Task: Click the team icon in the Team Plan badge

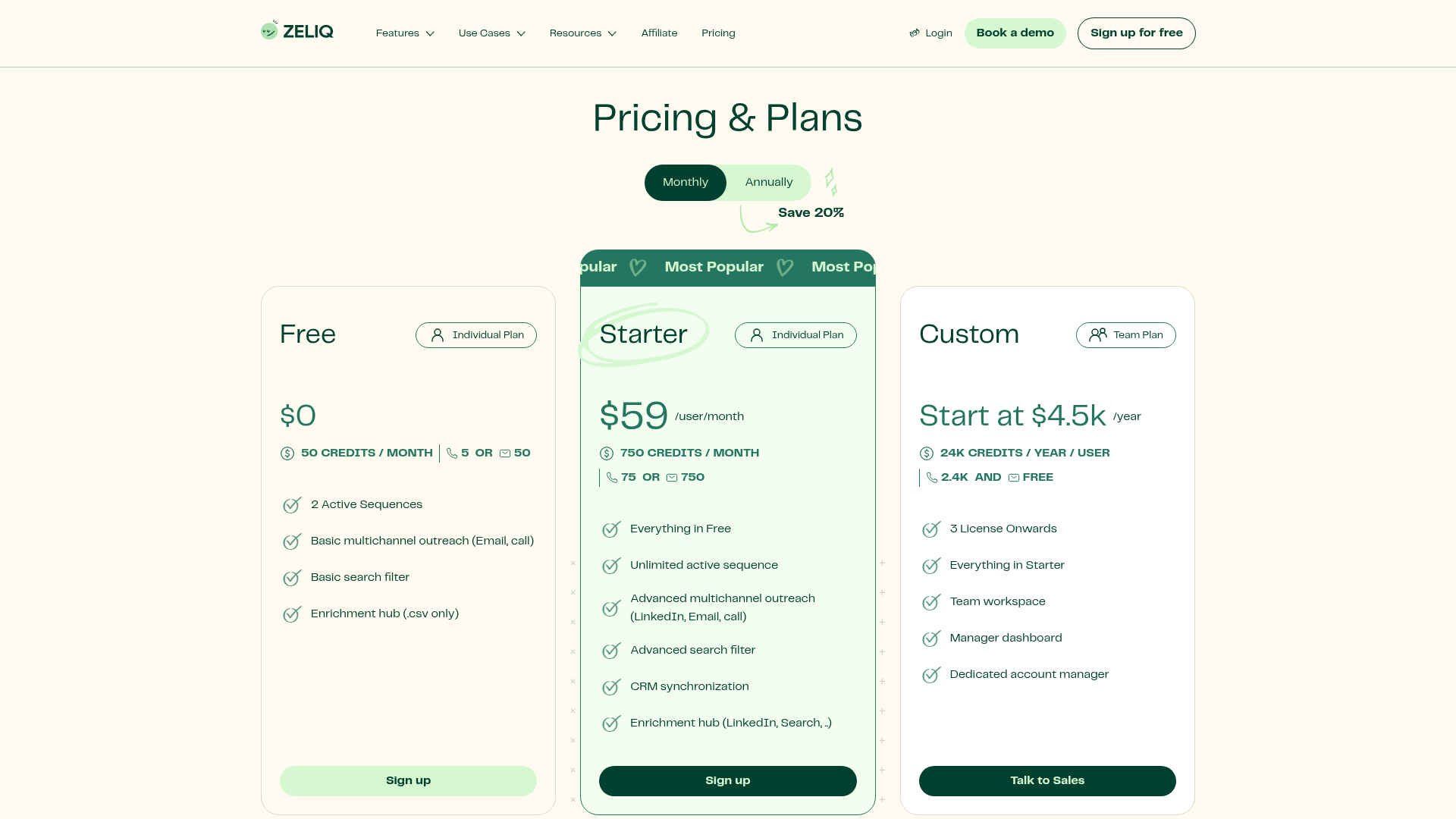Action: point(1099,334)
